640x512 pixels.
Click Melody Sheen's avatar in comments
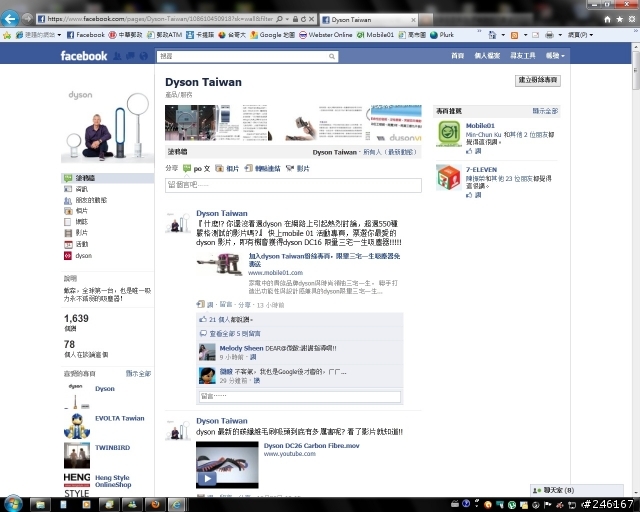pos(207,352)
